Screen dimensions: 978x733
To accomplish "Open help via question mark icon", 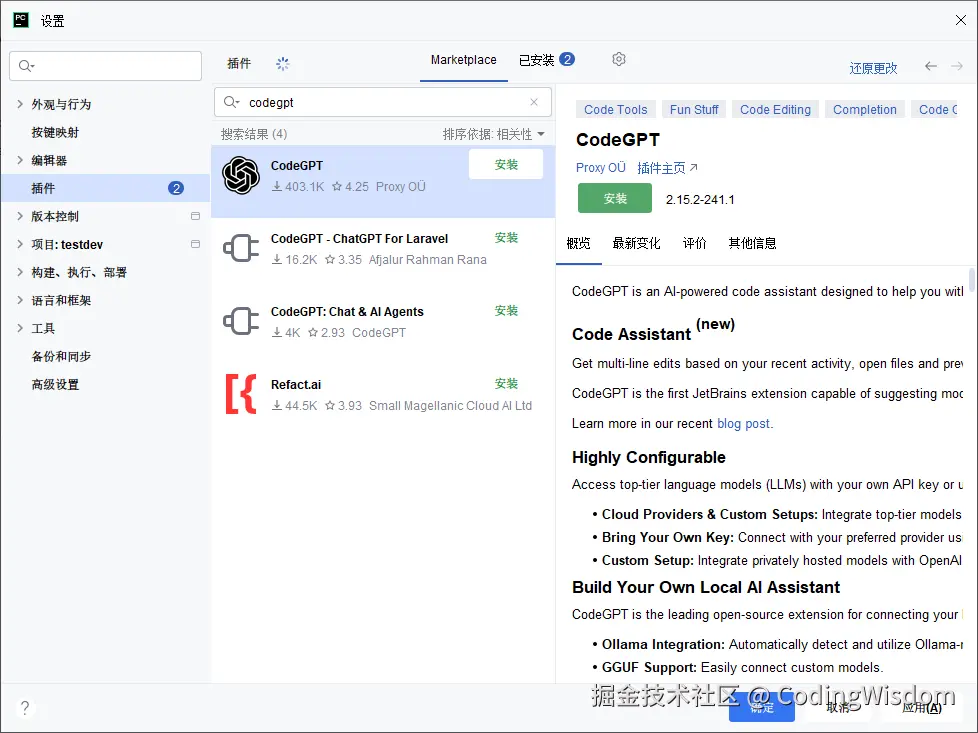I will [x=25, y=707].
